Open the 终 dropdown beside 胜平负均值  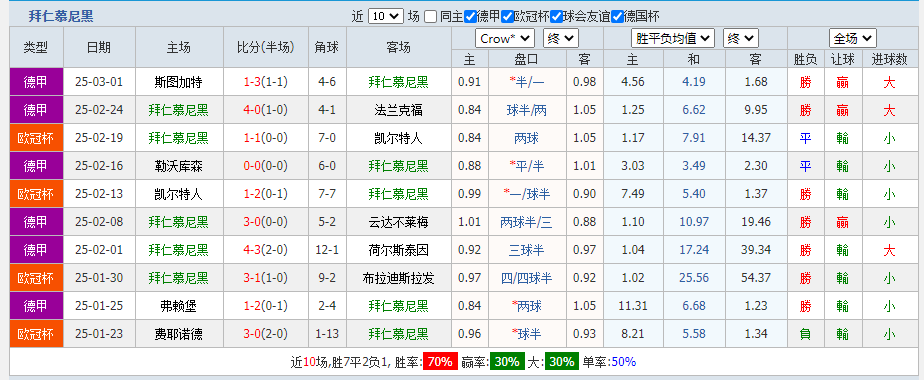[x=741, y=39]
